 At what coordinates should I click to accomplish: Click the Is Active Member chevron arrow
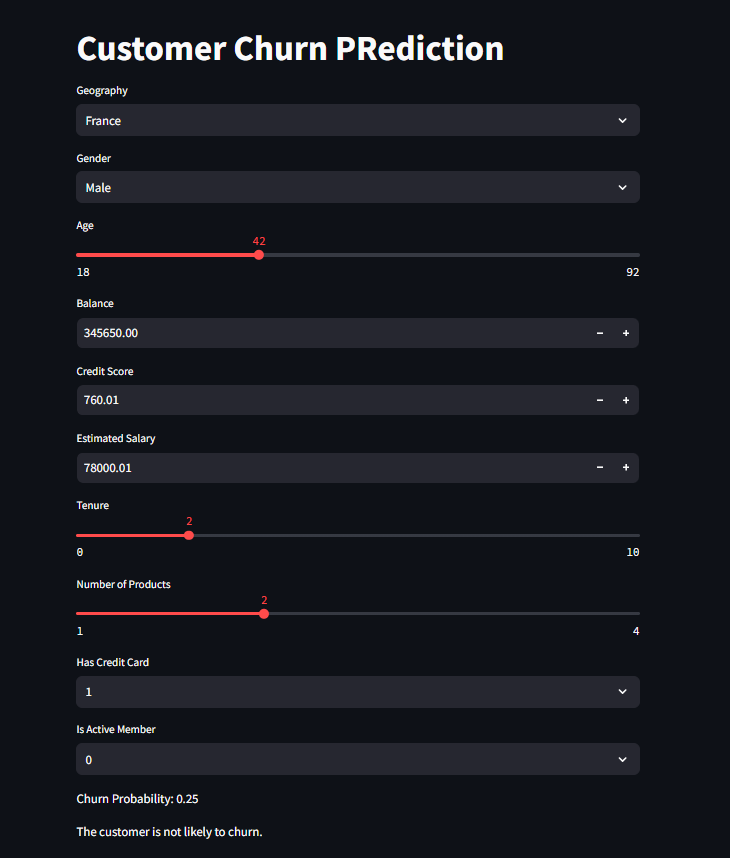(x=622, y=759)
